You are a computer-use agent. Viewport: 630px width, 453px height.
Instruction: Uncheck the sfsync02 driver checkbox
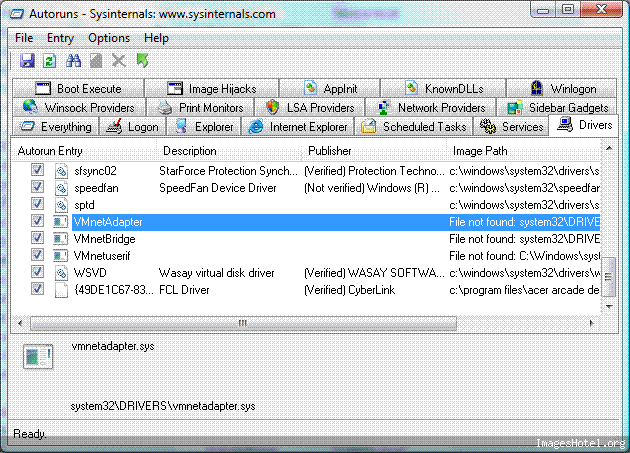tap(38, 171)
